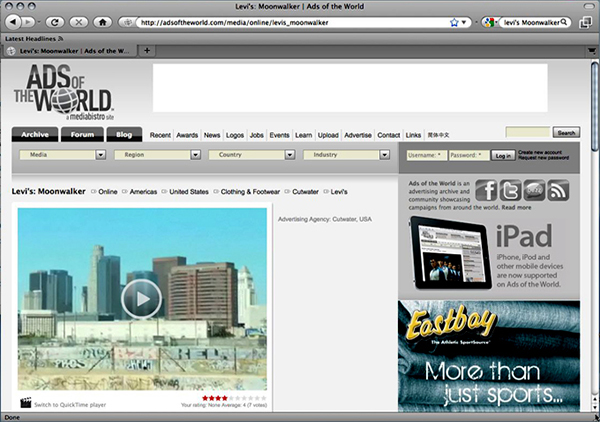Open the Learn section

point(303,135)
